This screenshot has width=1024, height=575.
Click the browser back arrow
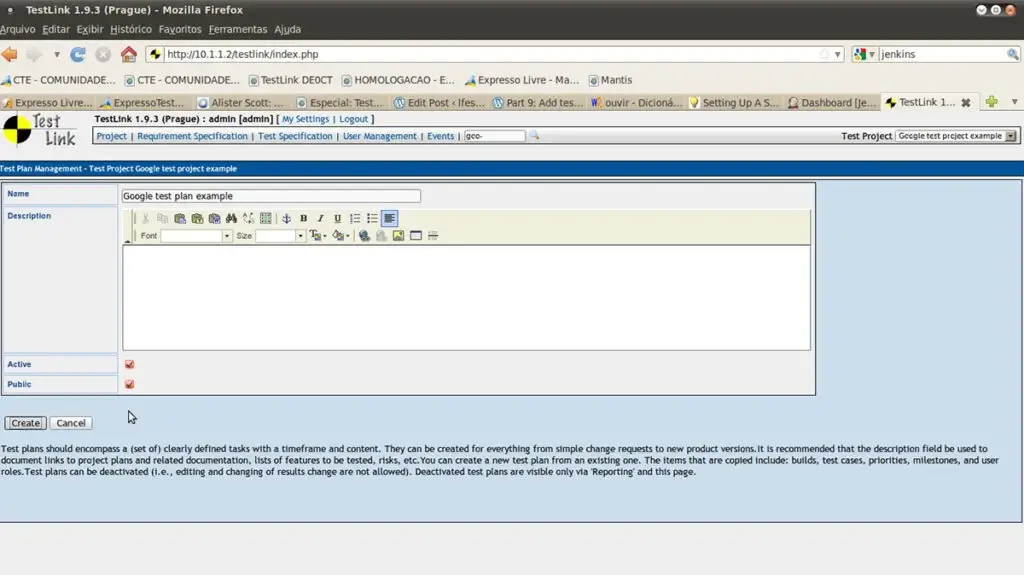[10, 54]
